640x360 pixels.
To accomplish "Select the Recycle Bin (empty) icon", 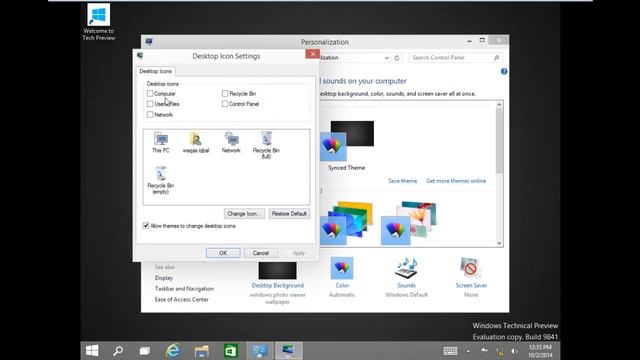I will [x=161, y=180].
